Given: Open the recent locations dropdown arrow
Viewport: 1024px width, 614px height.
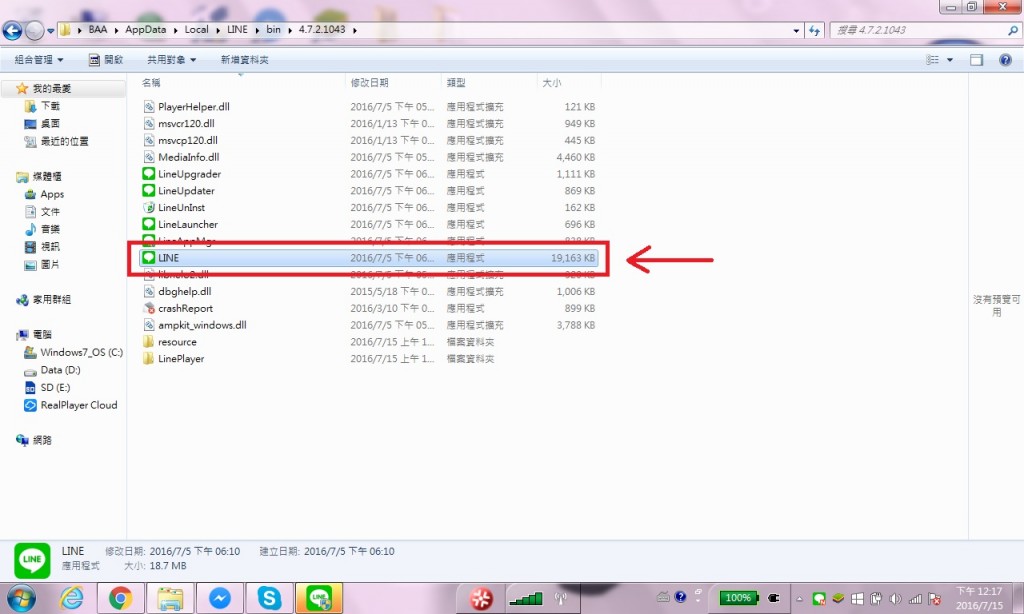Looking at the screenshot, I should click(x=51, y=31).
